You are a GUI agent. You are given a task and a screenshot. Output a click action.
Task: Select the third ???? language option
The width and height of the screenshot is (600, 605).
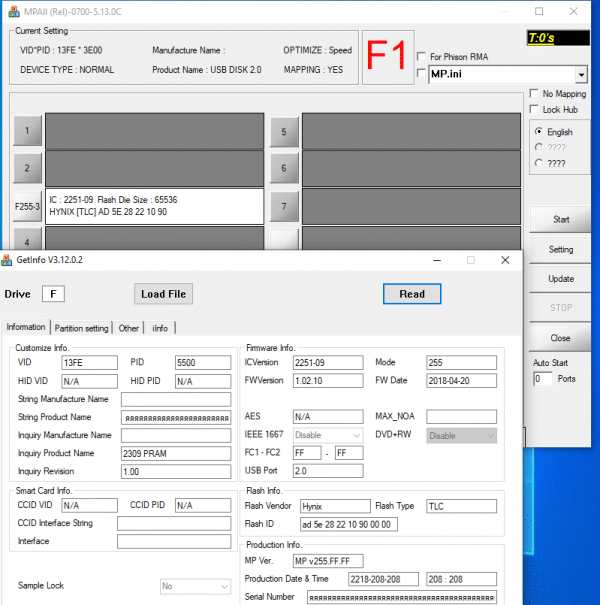pos(539,163)
